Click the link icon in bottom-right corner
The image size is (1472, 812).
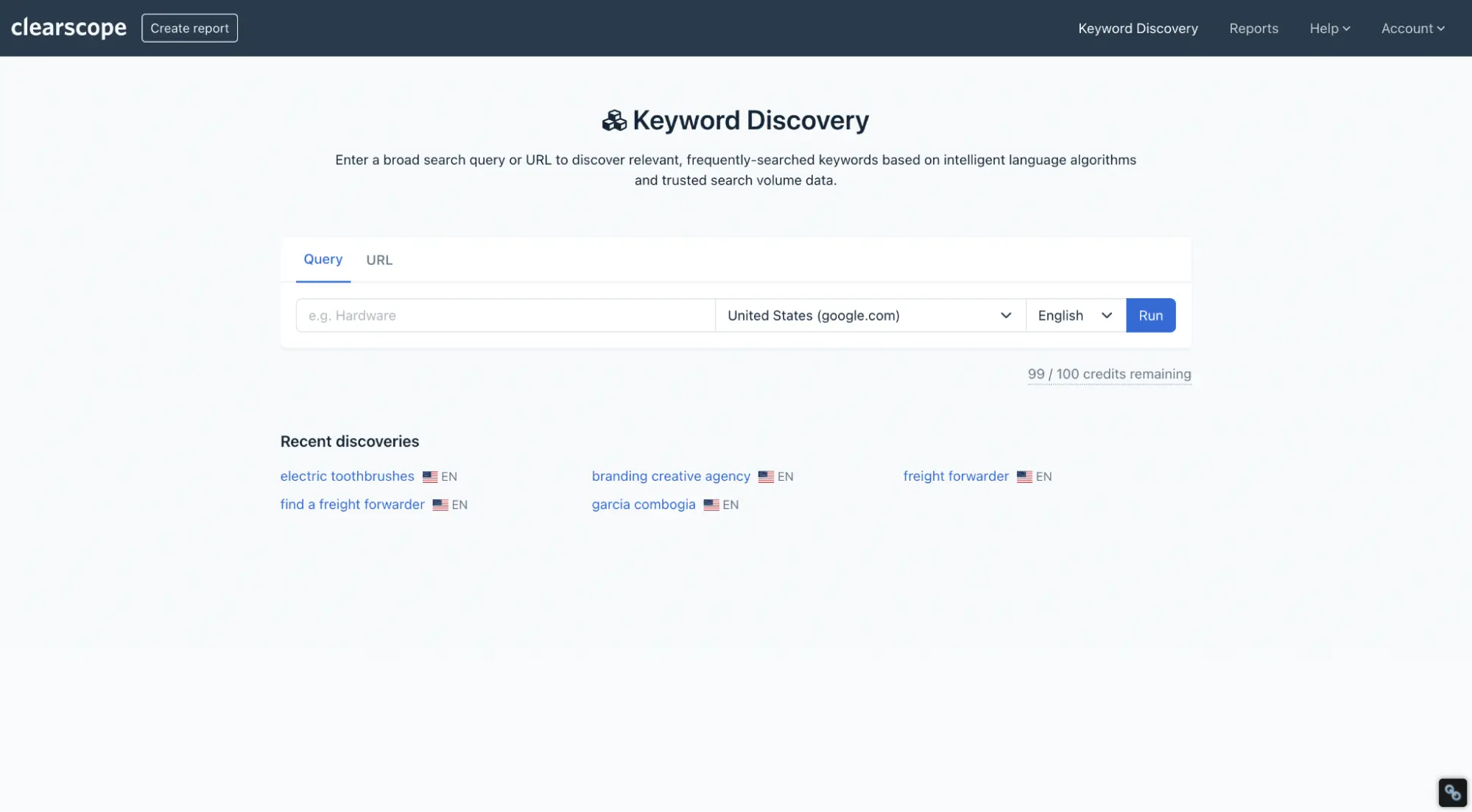click(x=1452, y=793)
